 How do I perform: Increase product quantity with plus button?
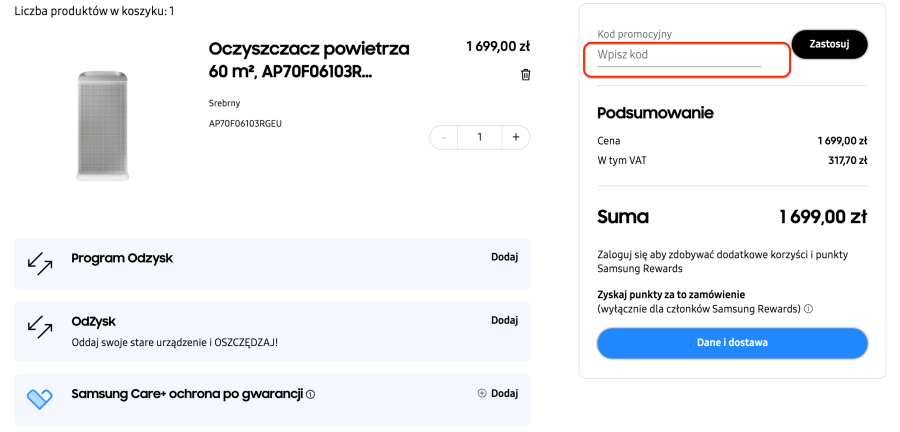point(515,138)
